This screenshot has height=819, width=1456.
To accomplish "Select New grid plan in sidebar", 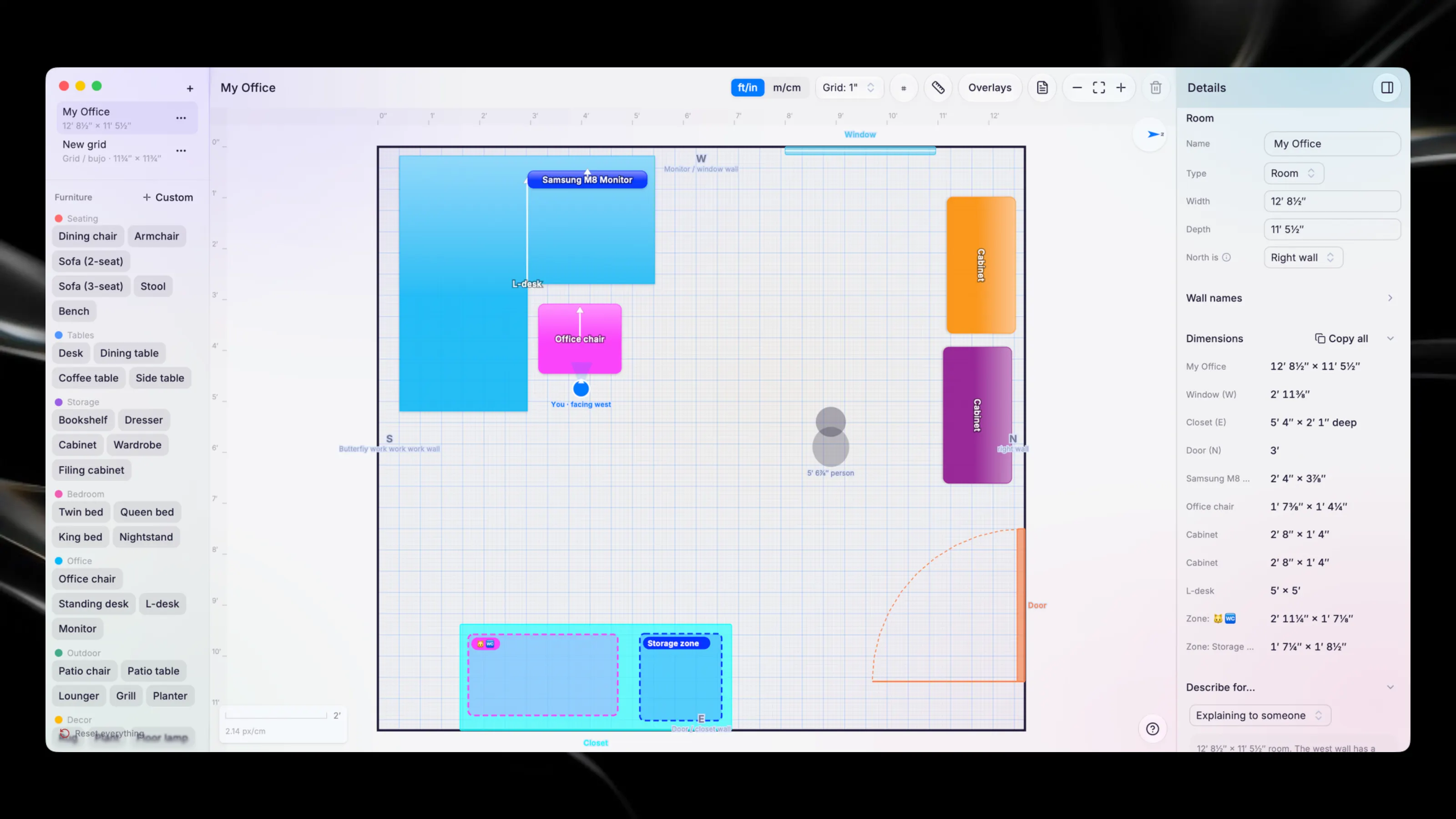I will tap(126, 151).
